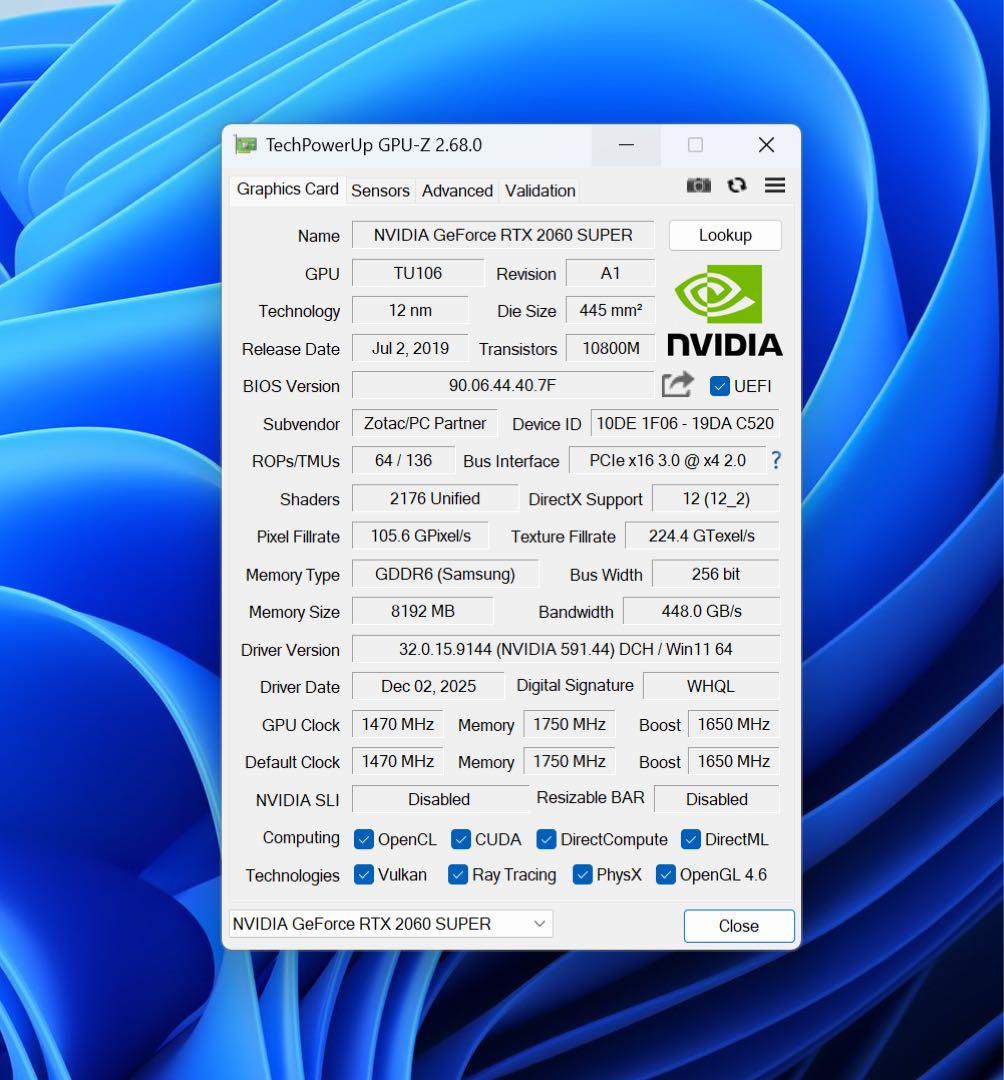Toggle the UEFI checkbox
Screen dimensions: 1004x1080
(x=719, y=386)
